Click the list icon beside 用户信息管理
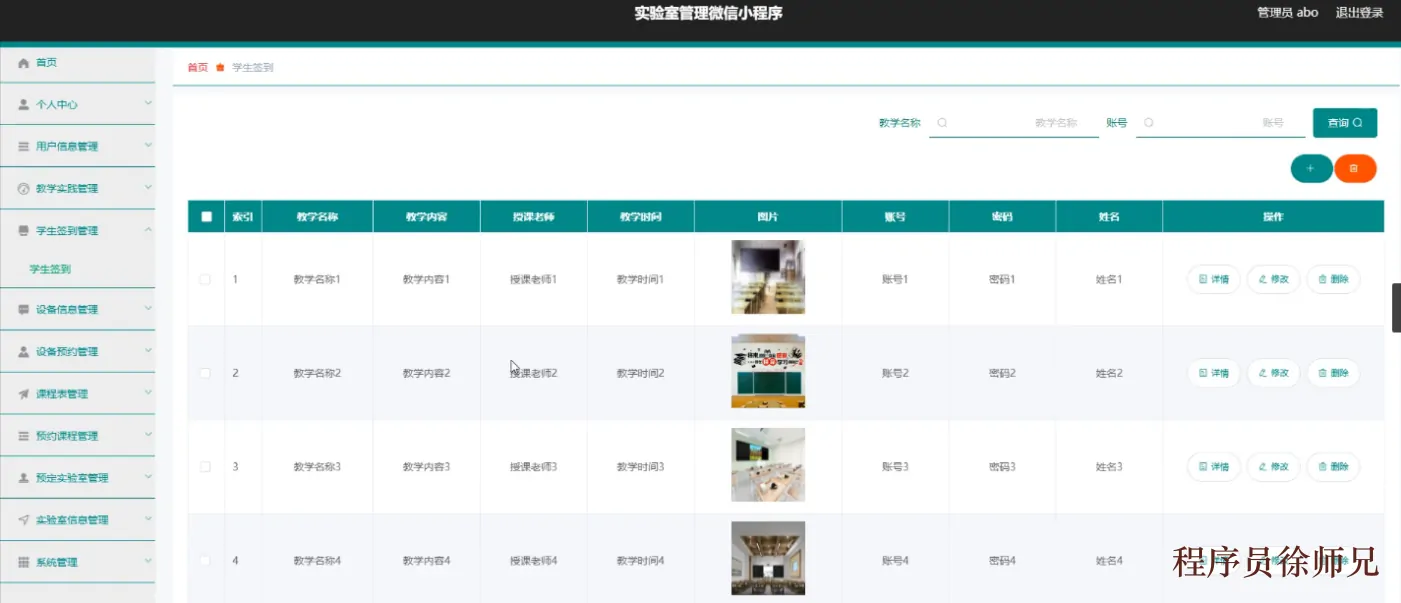 24,147
